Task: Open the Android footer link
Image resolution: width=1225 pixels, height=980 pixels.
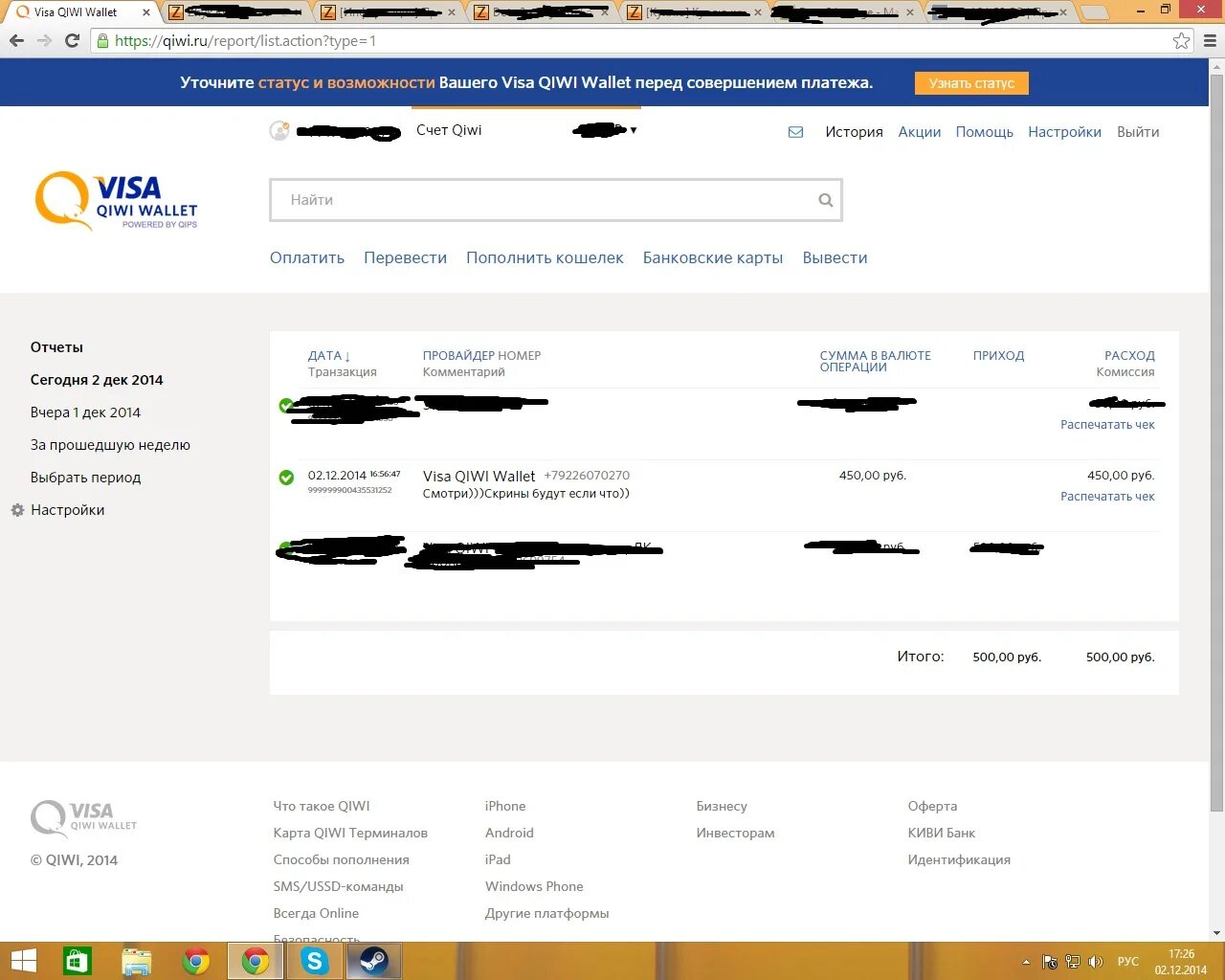Action: point(509,834)
